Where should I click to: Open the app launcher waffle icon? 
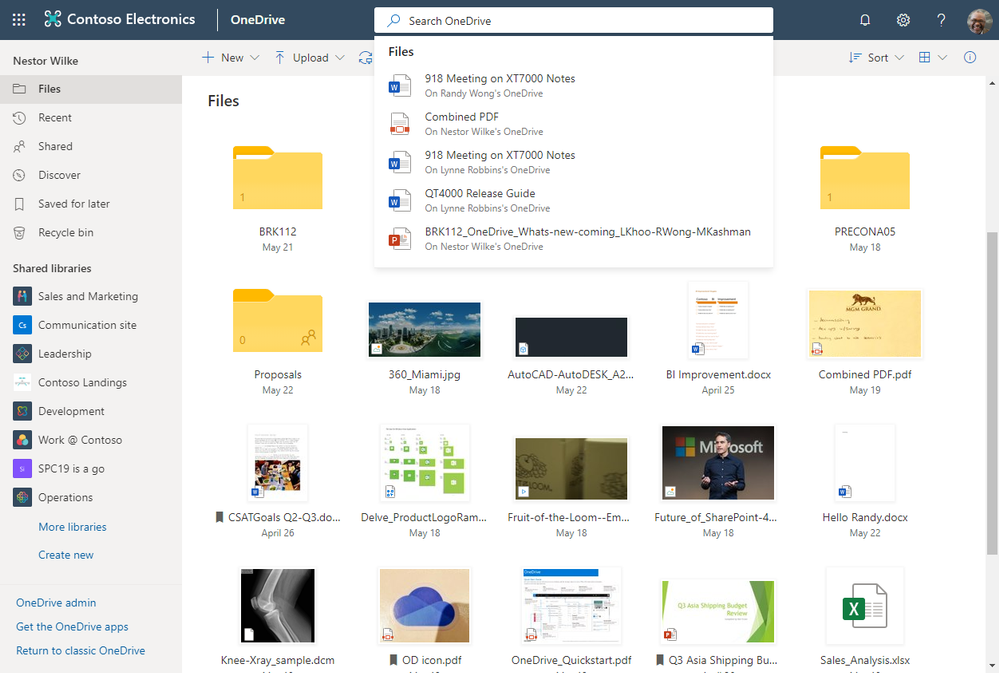pos(20,20)
